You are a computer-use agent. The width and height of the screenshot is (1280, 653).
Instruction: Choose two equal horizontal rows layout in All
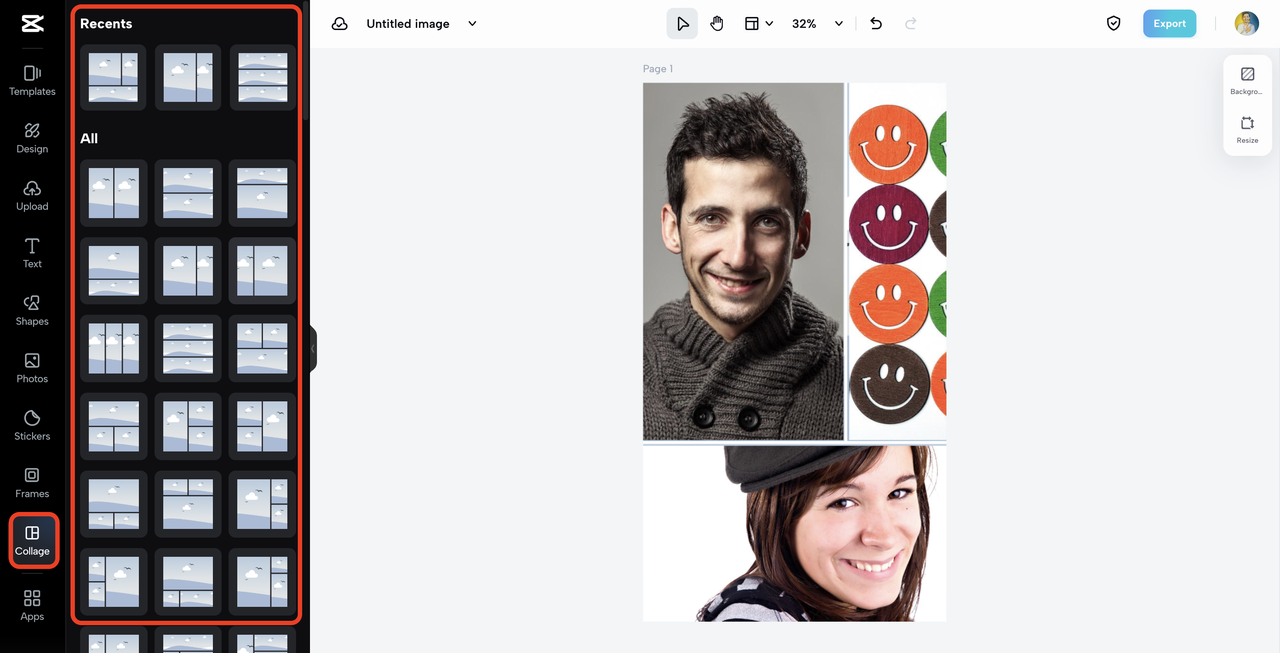(188, 193)
